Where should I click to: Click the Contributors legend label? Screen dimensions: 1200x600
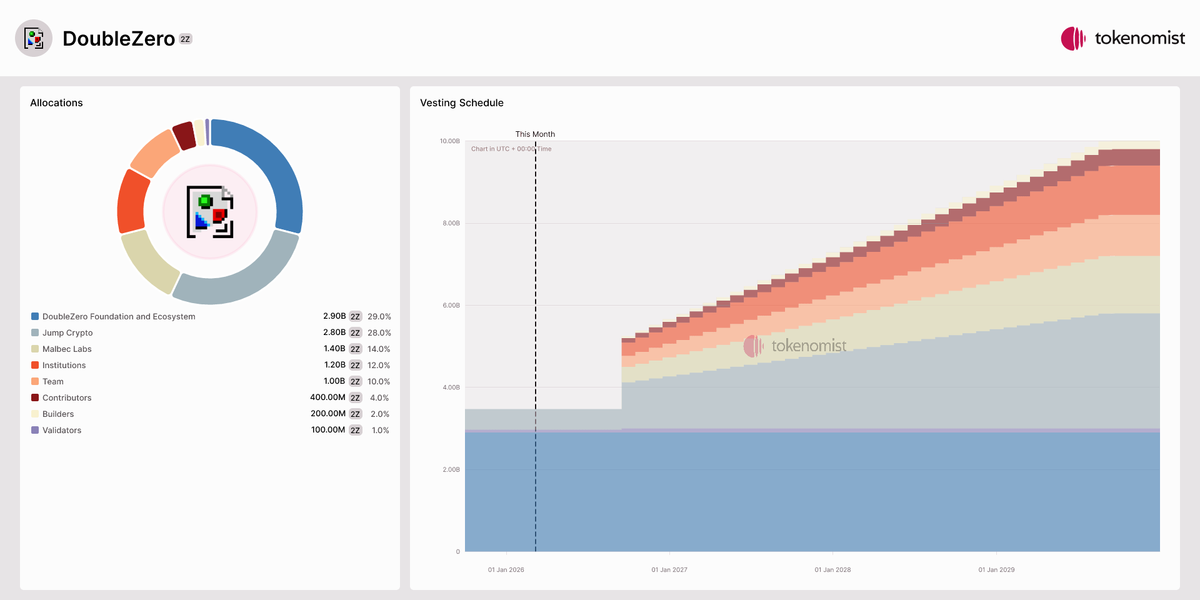66,398
